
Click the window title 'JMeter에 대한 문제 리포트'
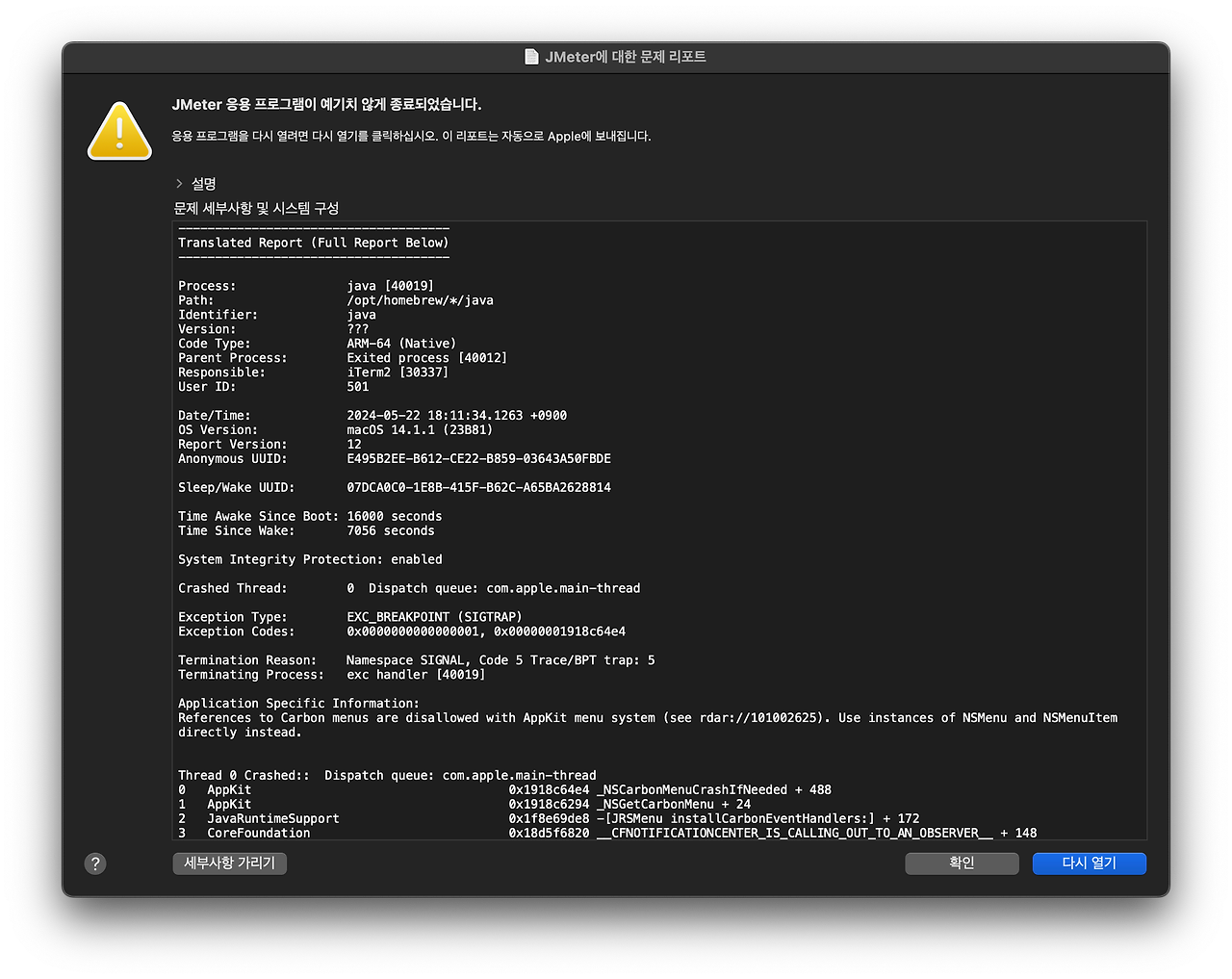(626, 57)
